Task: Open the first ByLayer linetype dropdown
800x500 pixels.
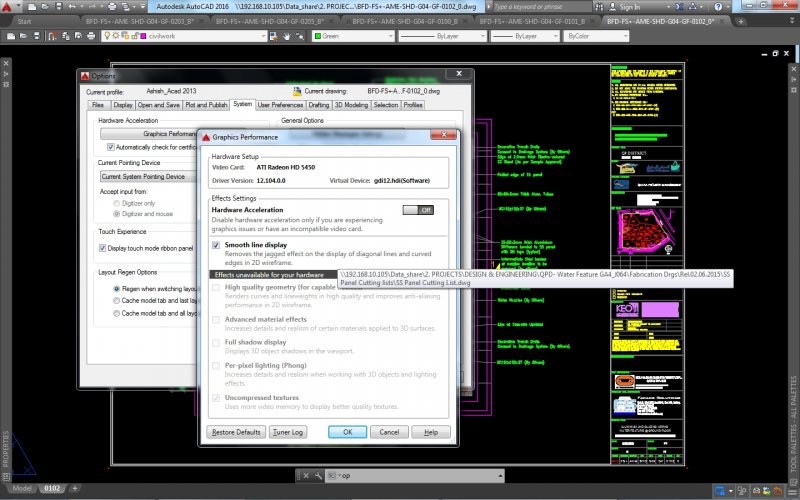Action: (483, 36)
